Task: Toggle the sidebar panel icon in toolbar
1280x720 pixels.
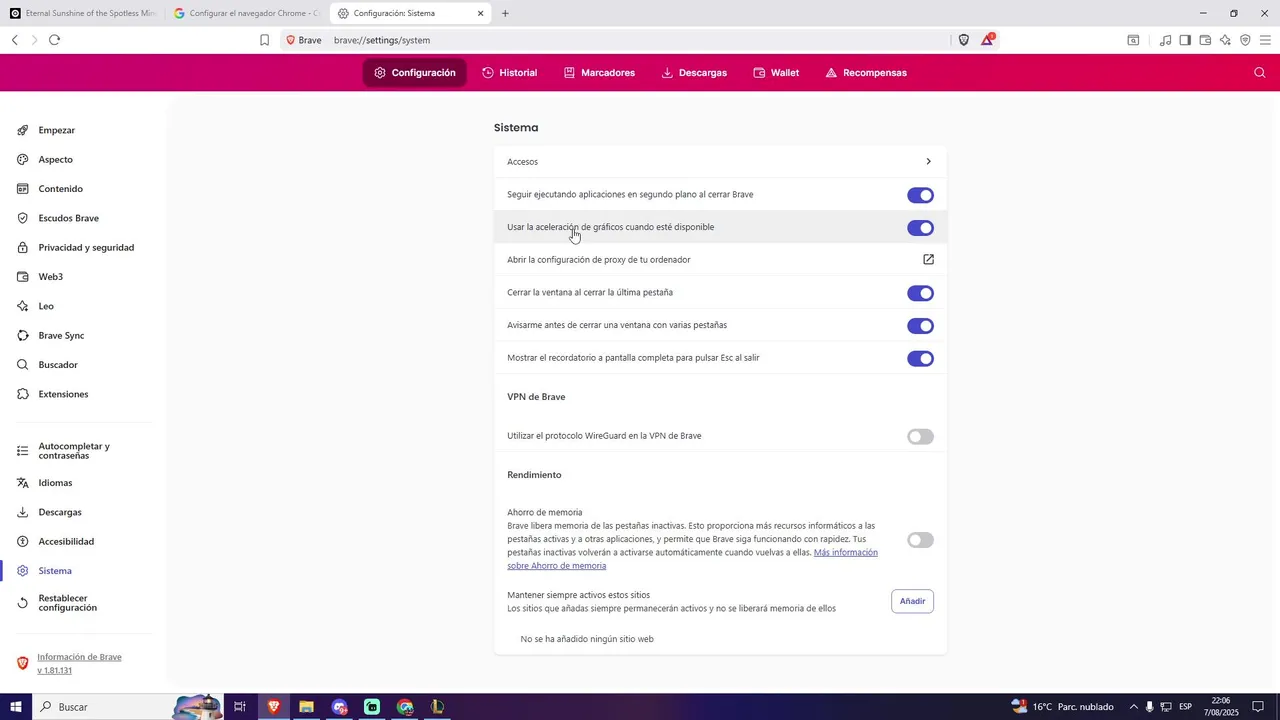Action: point(1185,40)
